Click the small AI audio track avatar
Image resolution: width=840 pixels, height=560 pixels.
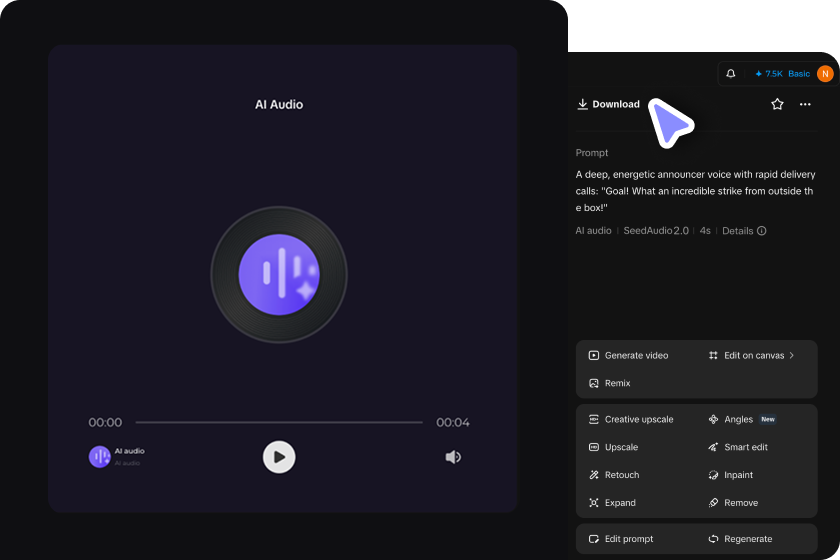pos(99,457)
